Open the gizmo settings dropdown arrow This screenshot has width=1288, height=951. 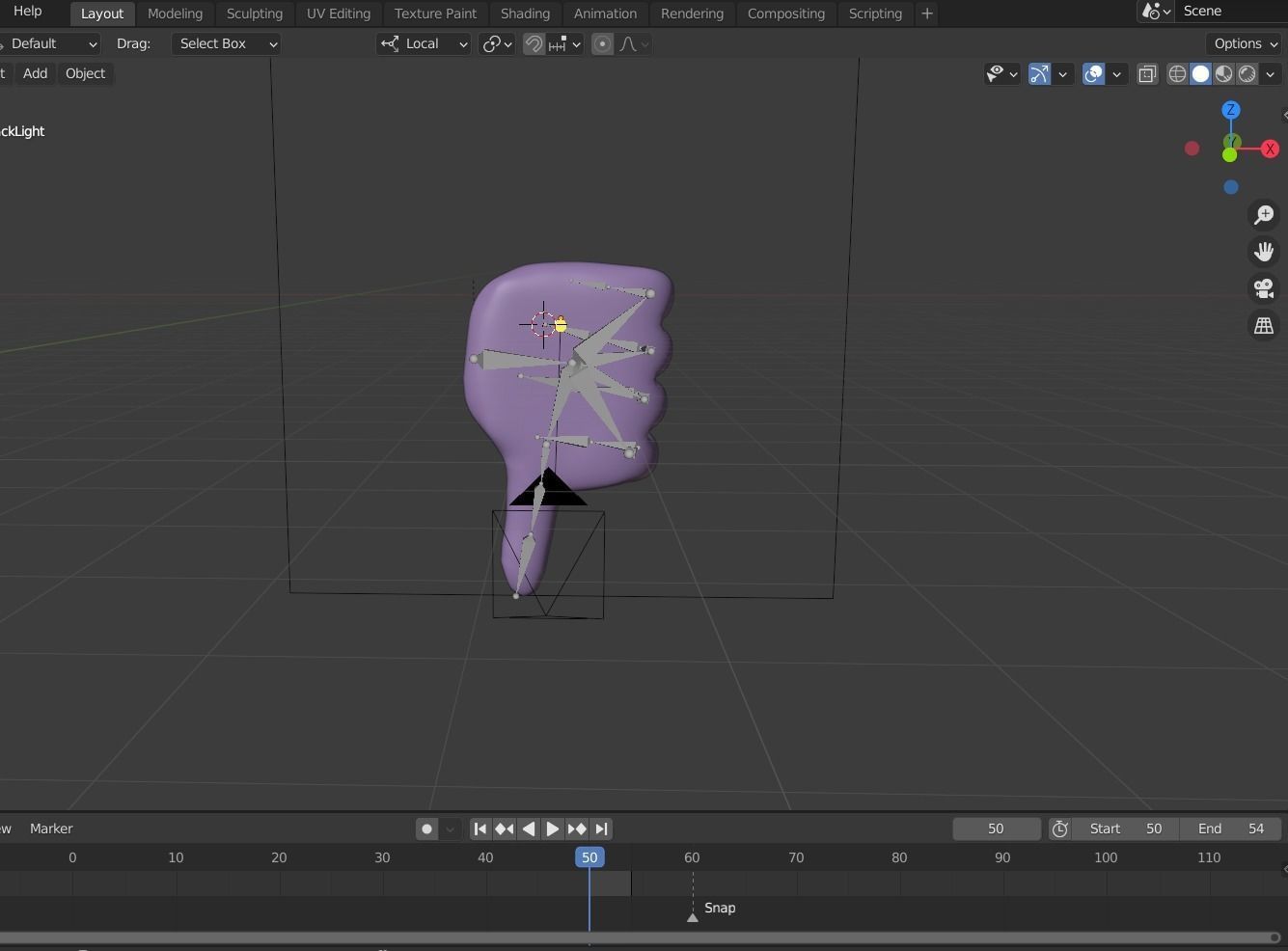pos(1062,73)
